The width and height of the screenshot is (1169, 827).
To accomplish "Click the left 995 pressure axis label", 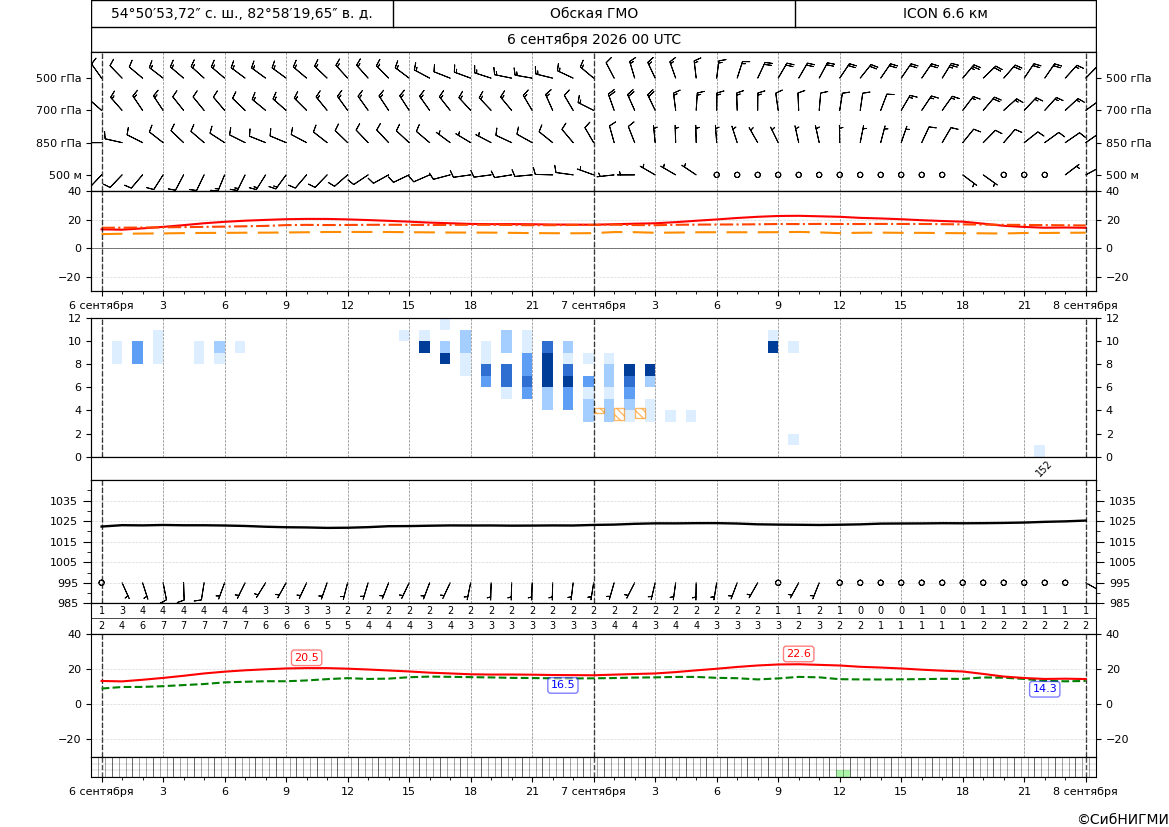I will 64,583.
